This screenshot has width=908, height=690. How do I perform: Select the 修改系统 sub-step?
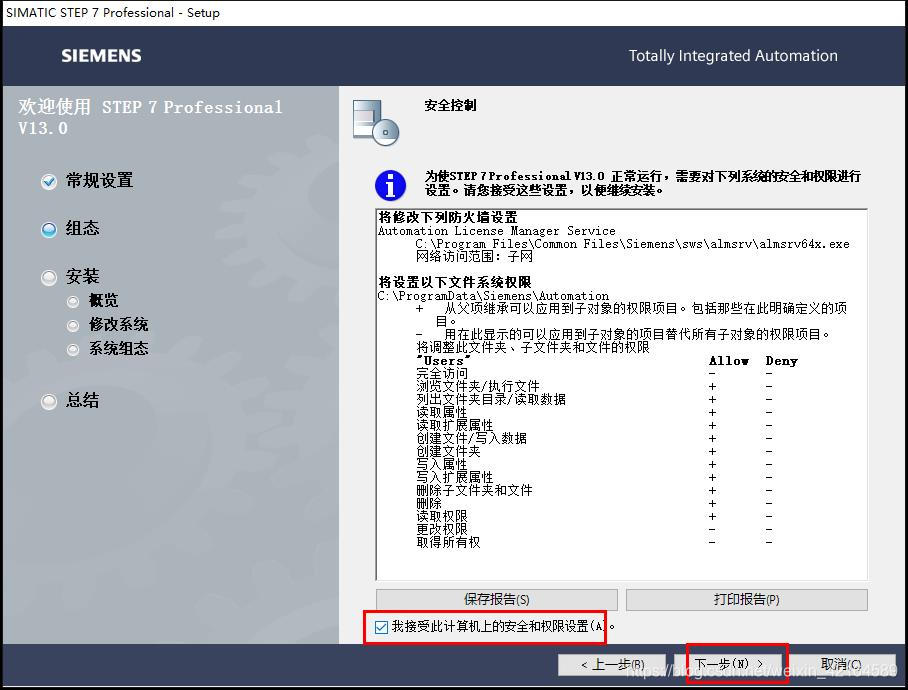point(108,325)
